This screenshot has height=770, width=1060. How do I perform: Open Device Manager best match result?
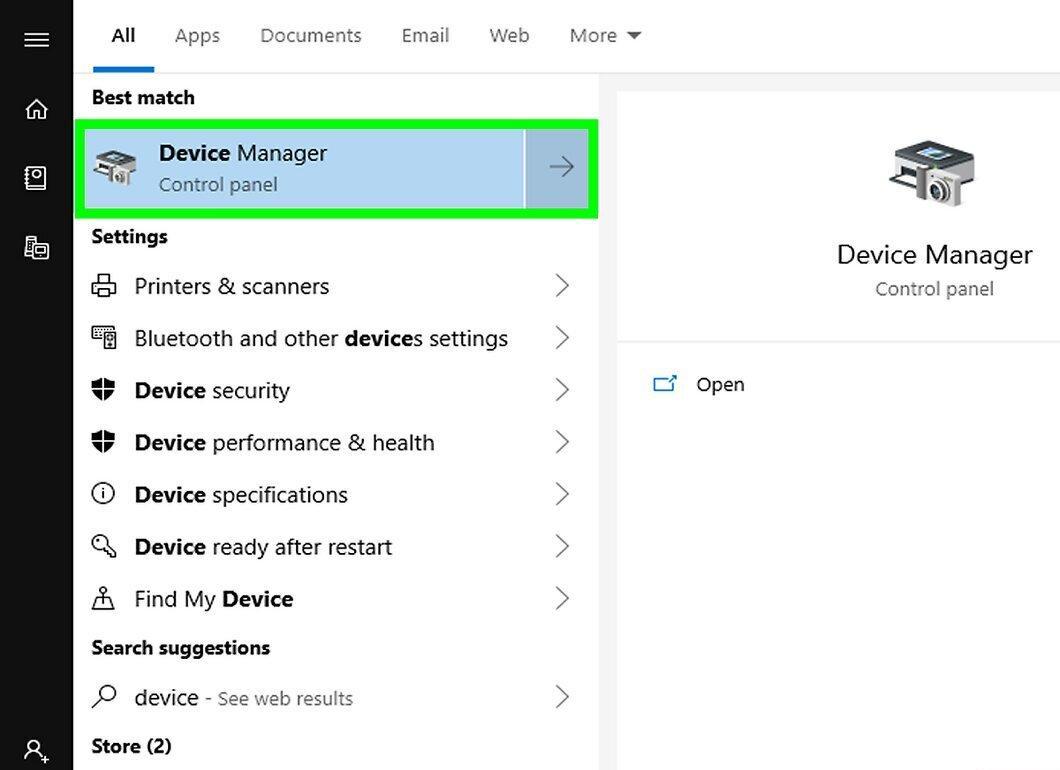pos(304,168)
